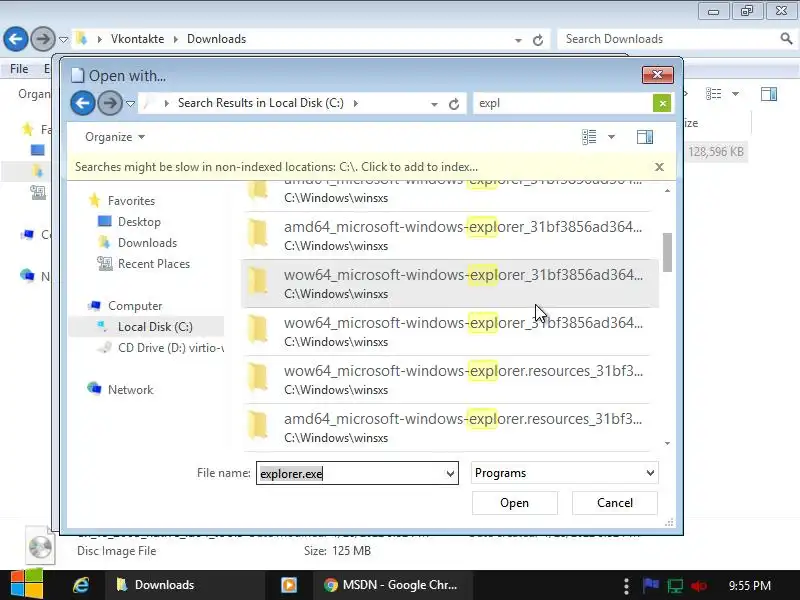Restore down the Downloads explorer window
This screenshot has height=600, width=800.
pos(747,11)
